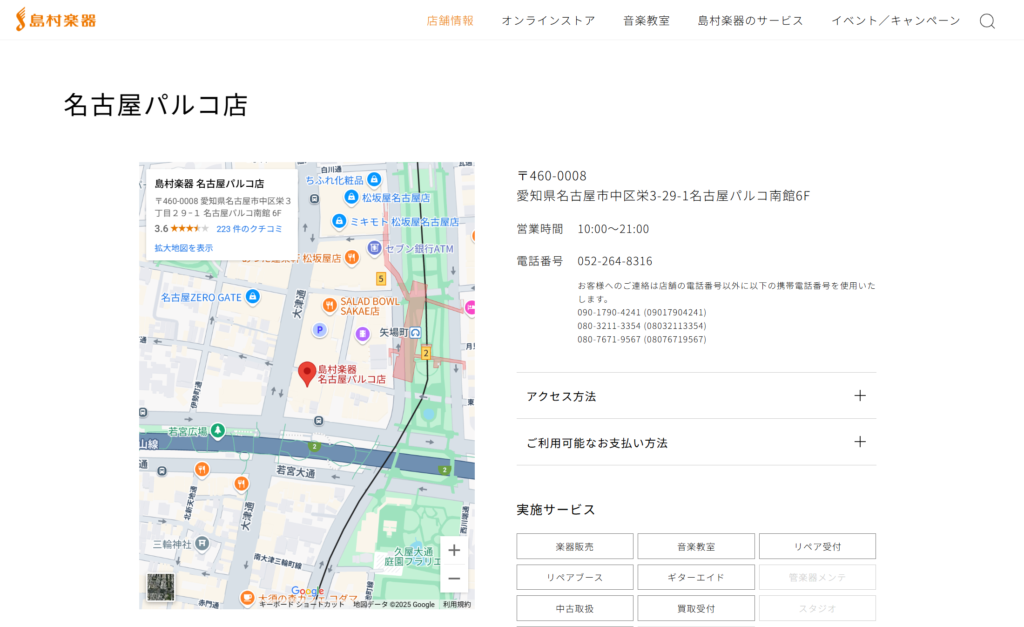Viewport: 1024px width, 627px height.
Task: Open the オンラインストア menu
Action: click(x=549, y=21)
